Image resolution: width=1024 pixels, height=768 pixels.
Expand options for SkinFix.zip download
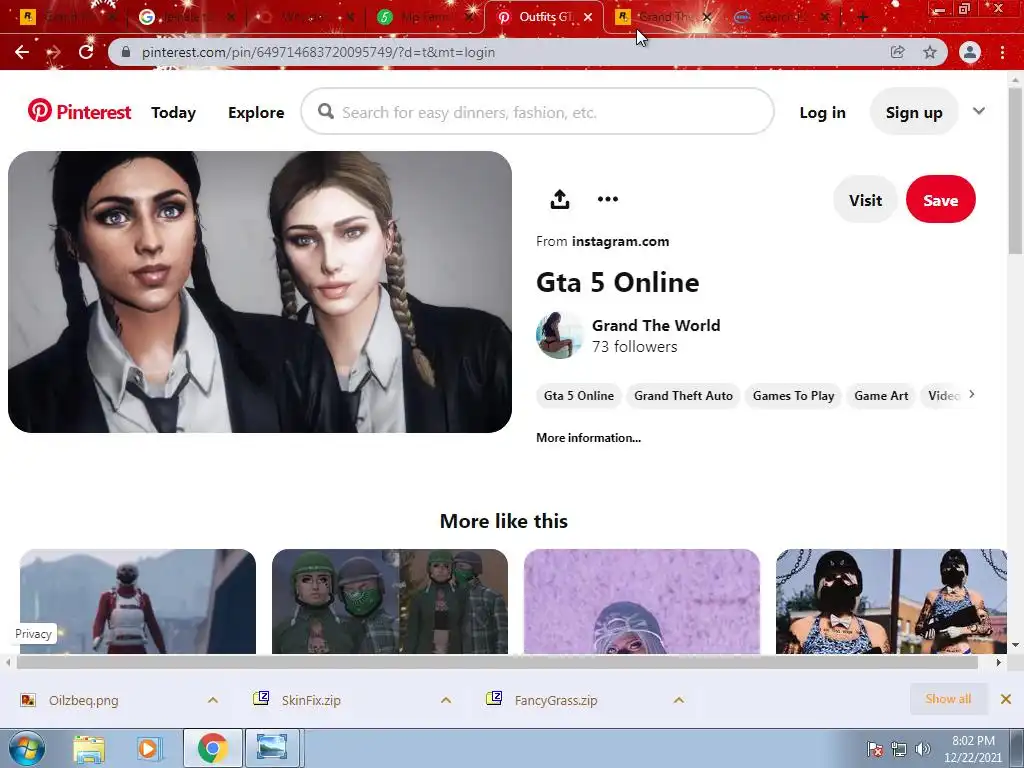(446, 700)
